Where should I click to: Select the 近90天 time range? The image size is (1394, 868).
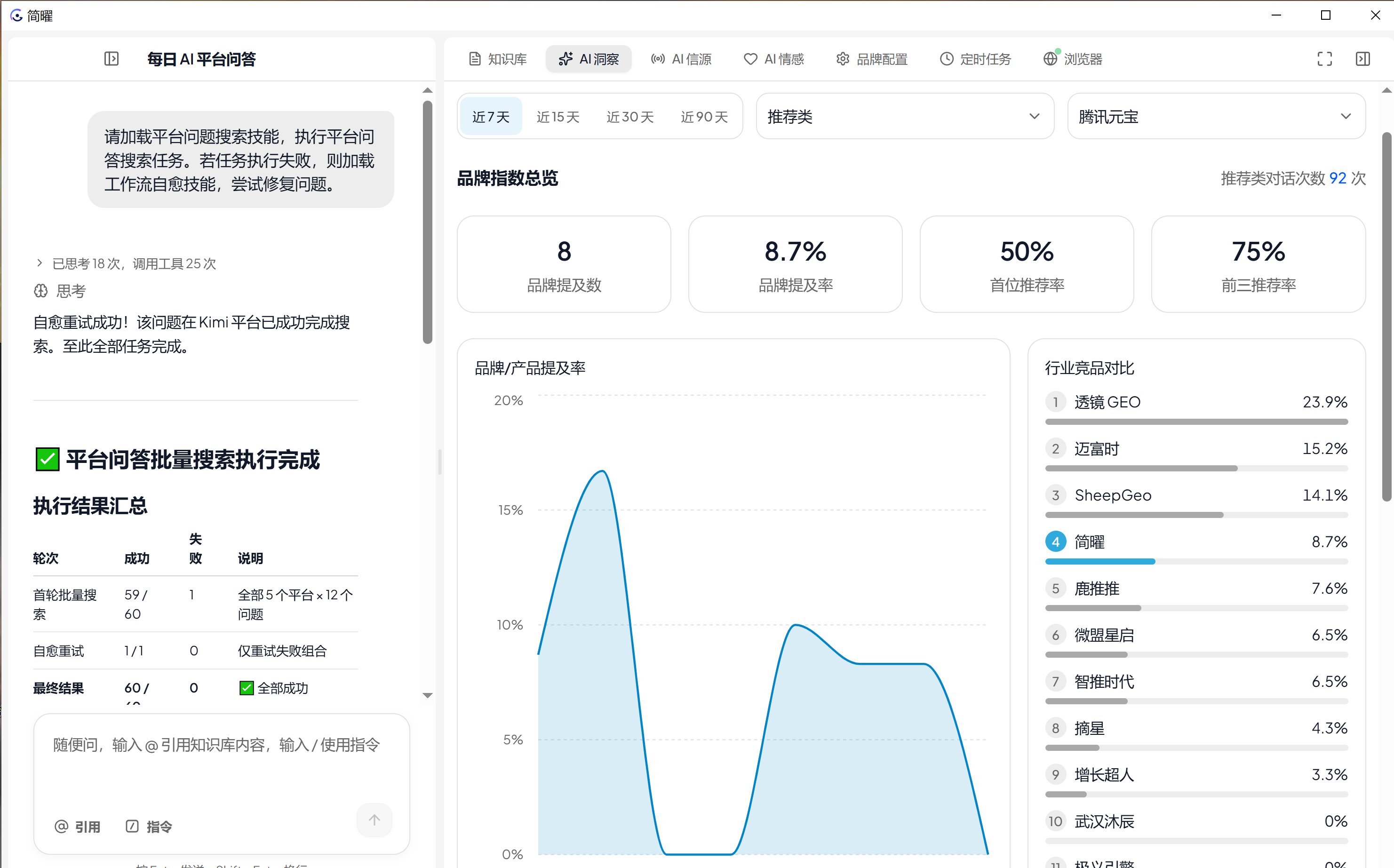704,117
